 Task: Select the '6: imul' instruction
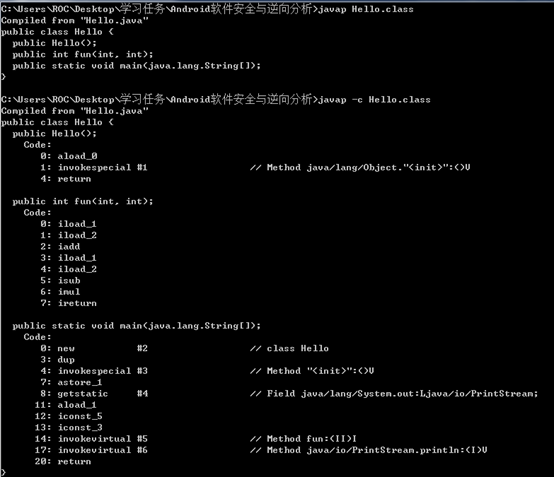pyautogui.click(x=60, y=292)
